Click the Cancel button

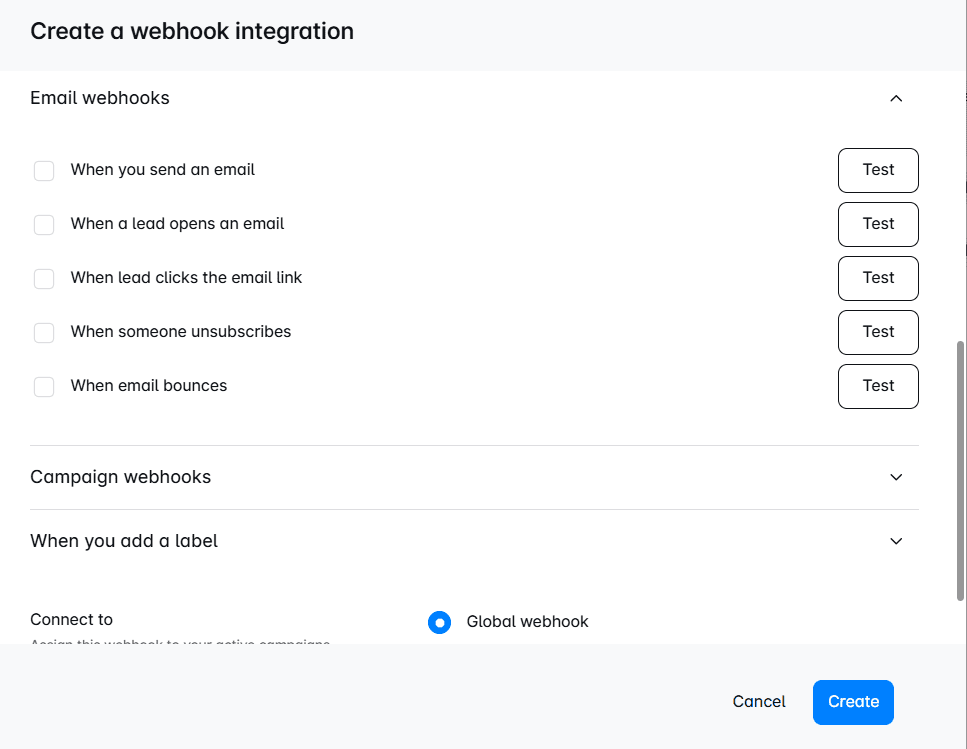point(758,702)
